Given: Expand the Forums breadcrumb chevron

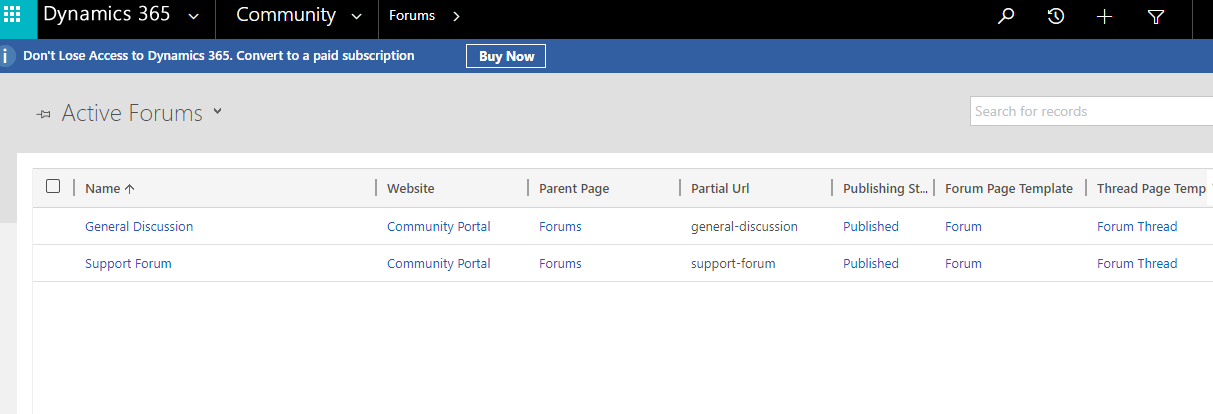Looking at the screenshot, I should point(456,16).
